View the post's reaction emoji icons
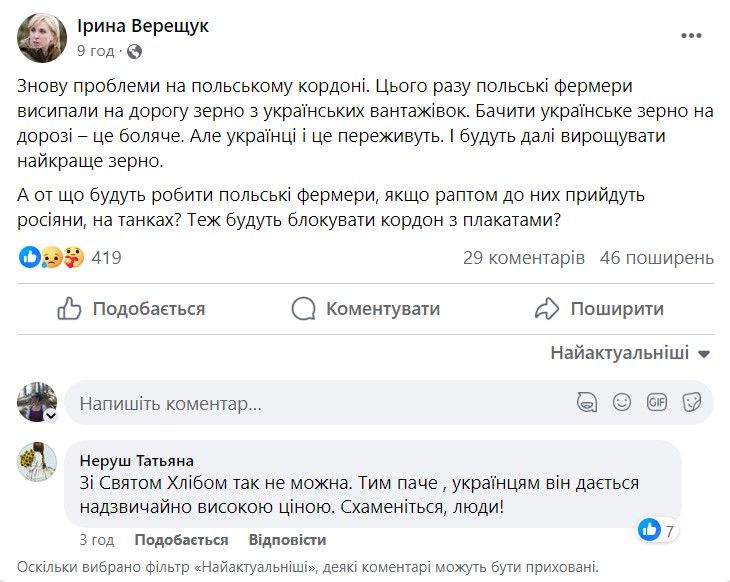 tap(50, 258)
